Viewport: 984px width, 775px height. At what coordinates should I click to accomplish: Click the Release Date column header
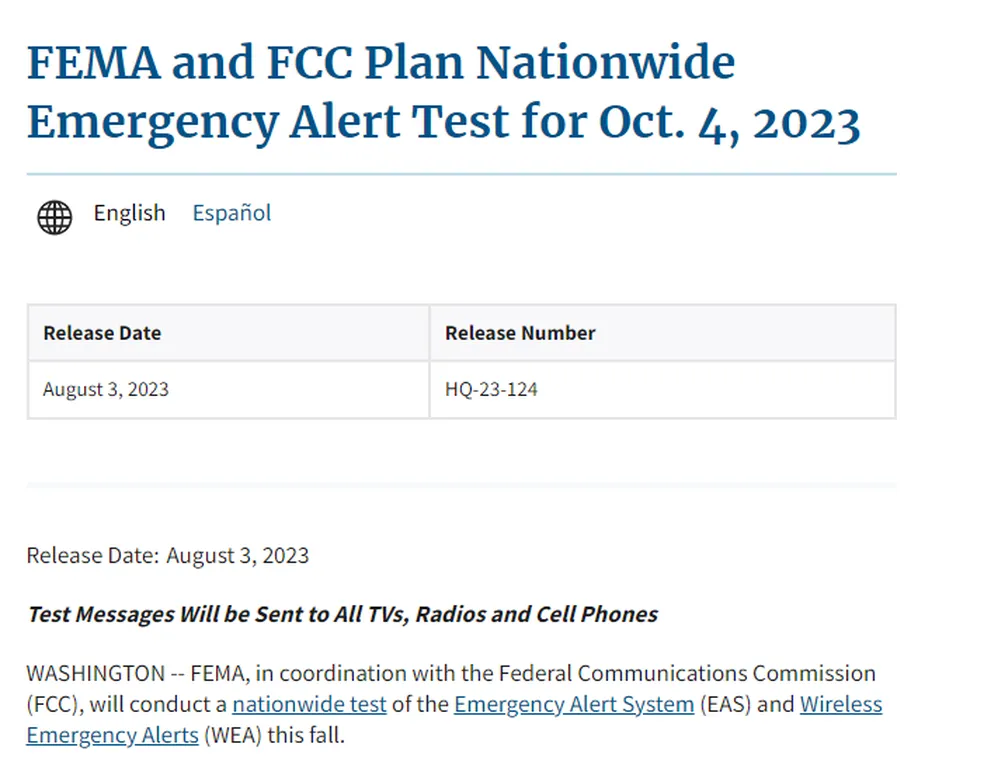102,333
